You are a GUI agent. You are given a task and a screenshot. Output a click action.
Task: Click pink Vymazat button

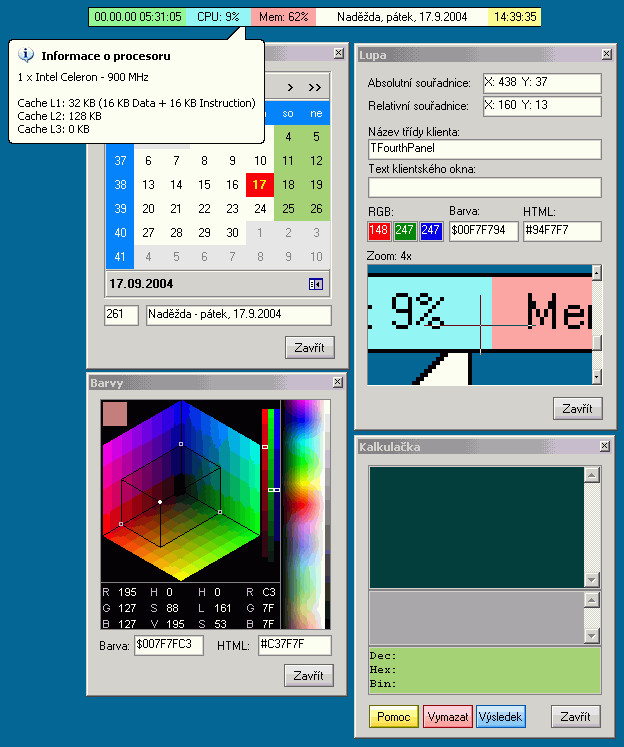click(448, 717)
